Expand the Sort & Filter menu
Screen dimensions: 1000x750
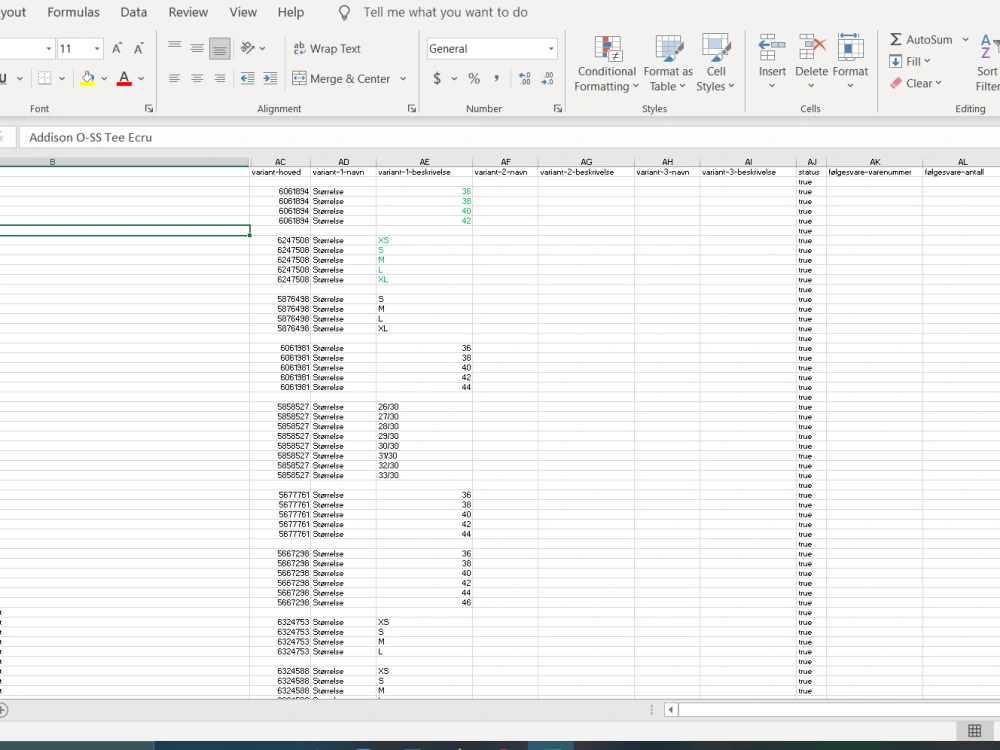pos(988,65)
